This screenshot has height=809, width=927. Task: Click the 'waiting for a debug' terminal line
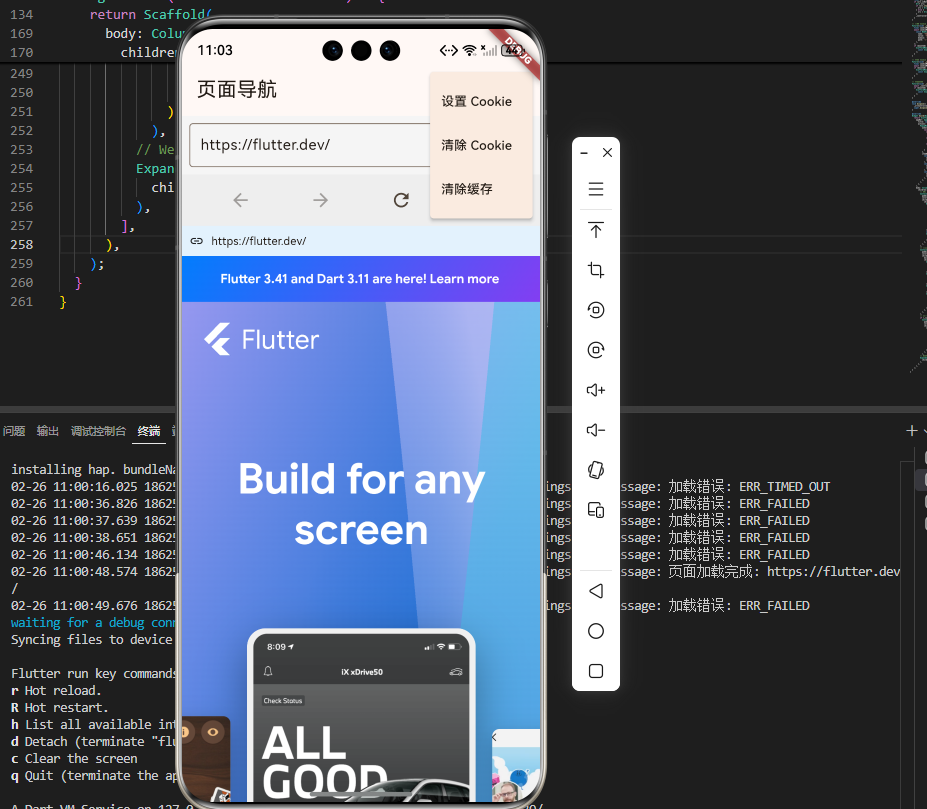click(93, 622)
